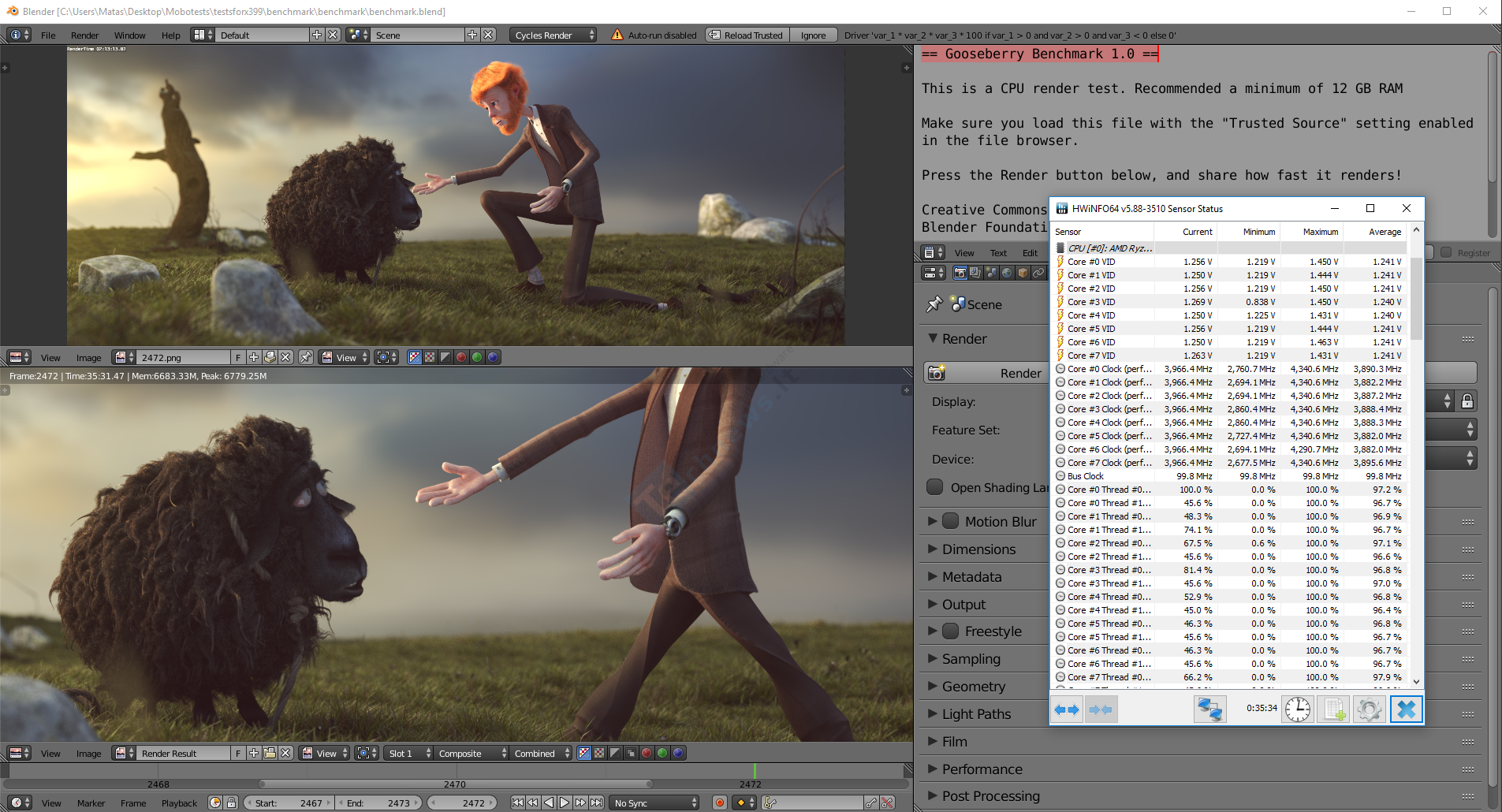Add a new scene with the plus icon
The width and height of the screenshot is (1502, 812).
tap(472, 35)
